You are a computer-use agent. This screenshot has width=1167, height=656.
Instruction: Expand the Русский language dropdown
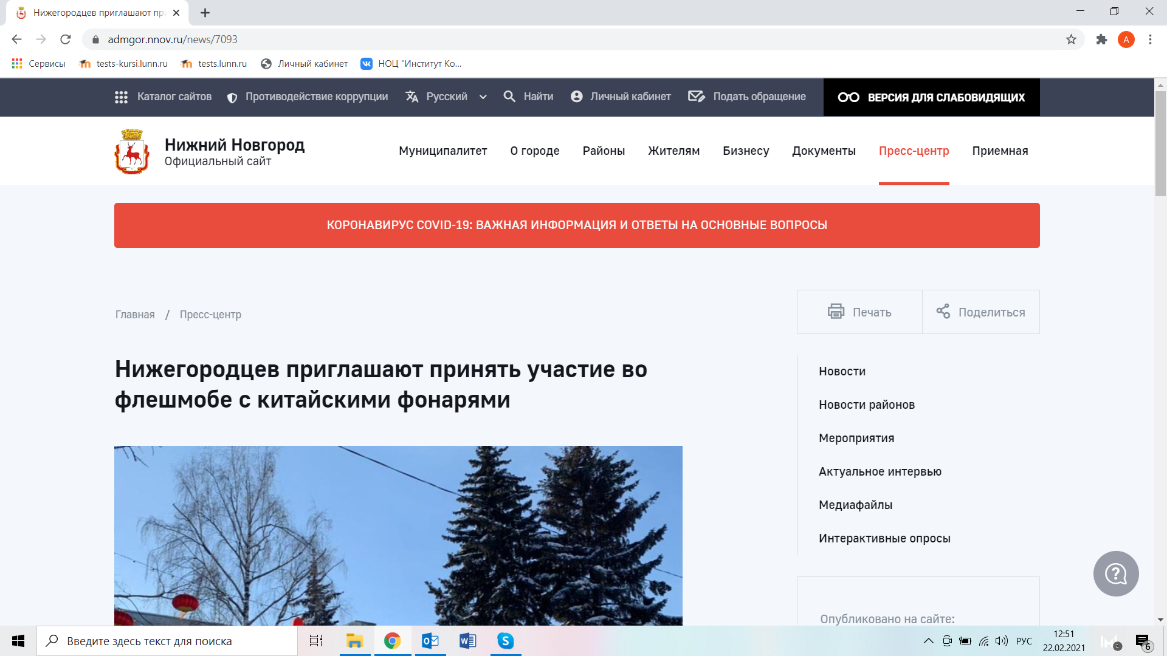pos(447,97)
